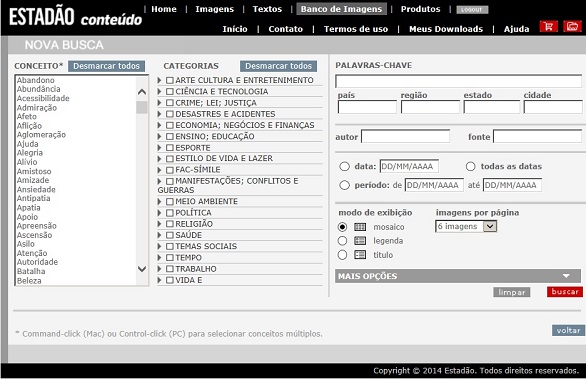Open the Produtos menu item

(420, 9)
